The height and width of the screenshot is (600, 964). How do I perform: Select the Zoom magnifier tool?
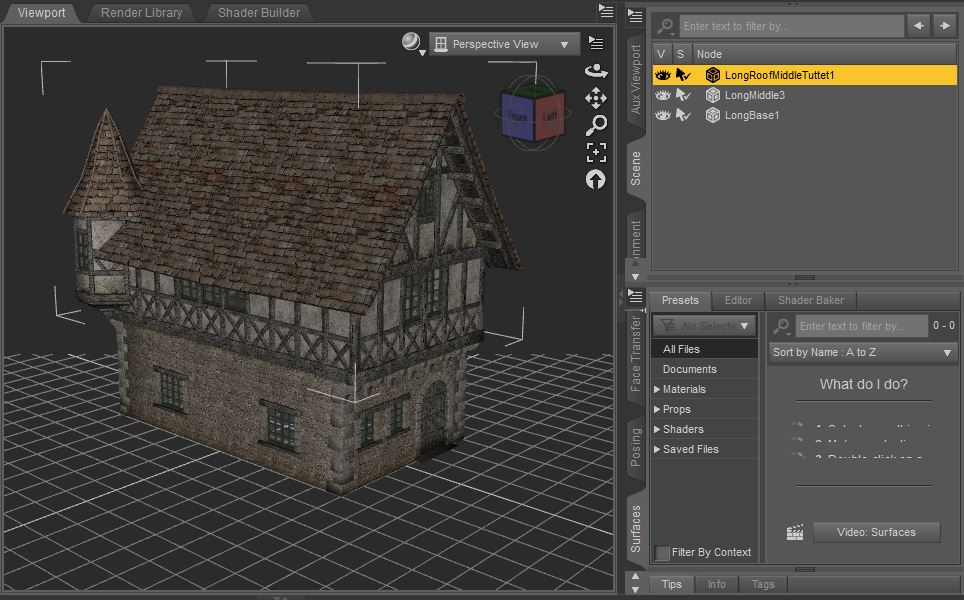(596, 122)
